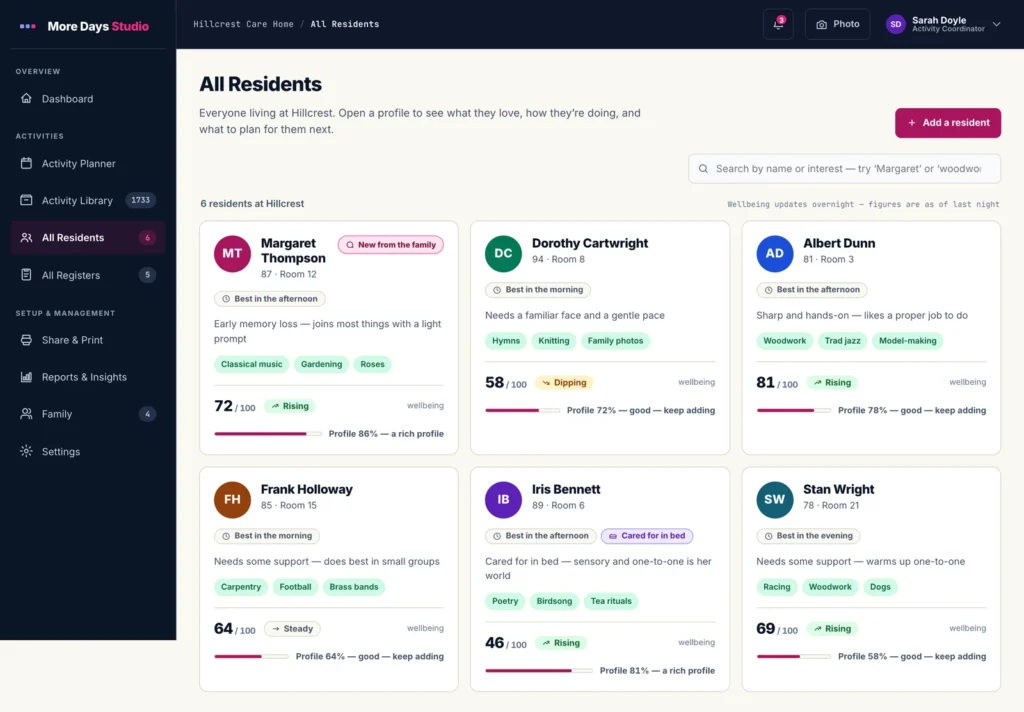
Task: Open the All Registers page
Action: click(88, 275)
